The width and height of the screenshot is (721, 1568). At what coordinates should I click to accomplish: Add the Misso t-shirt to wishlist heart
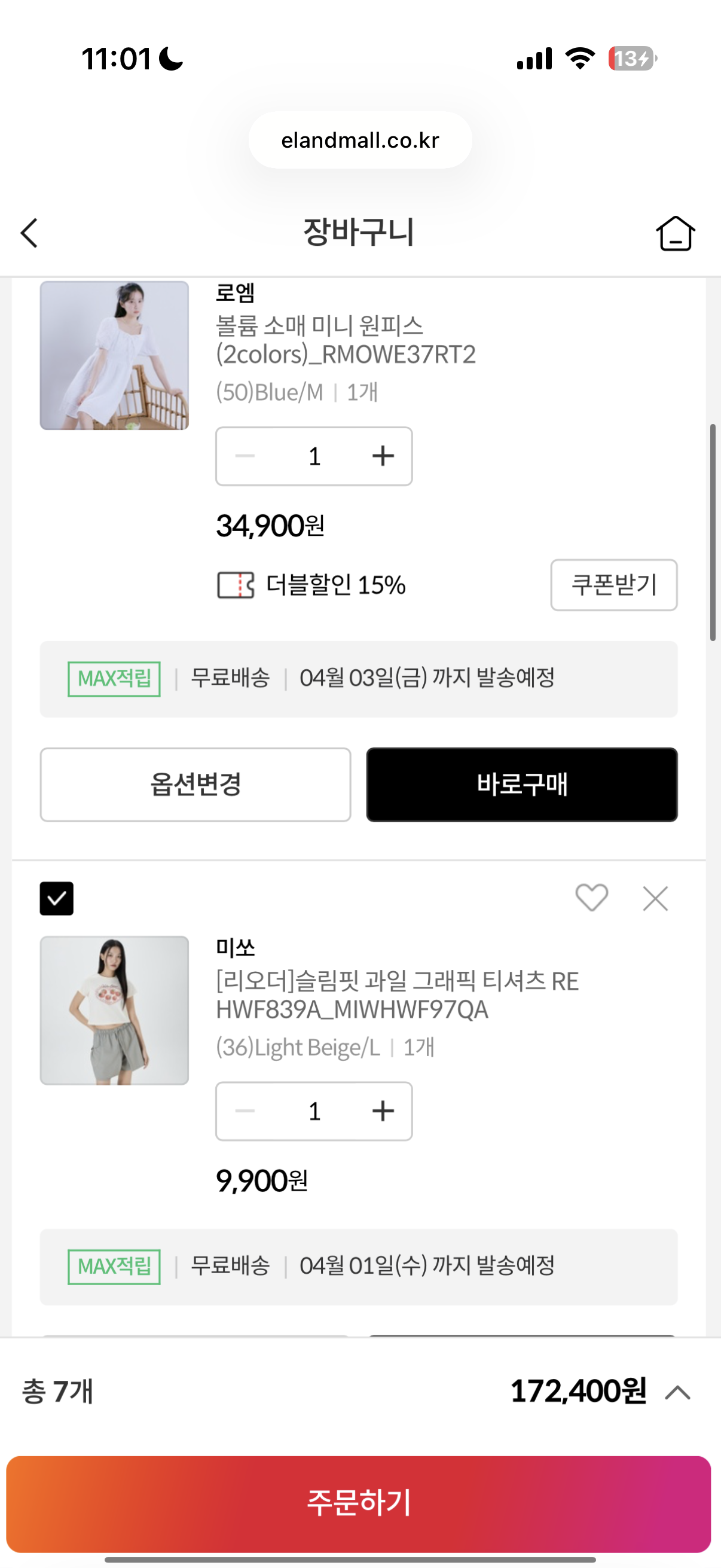click(591, 898)
